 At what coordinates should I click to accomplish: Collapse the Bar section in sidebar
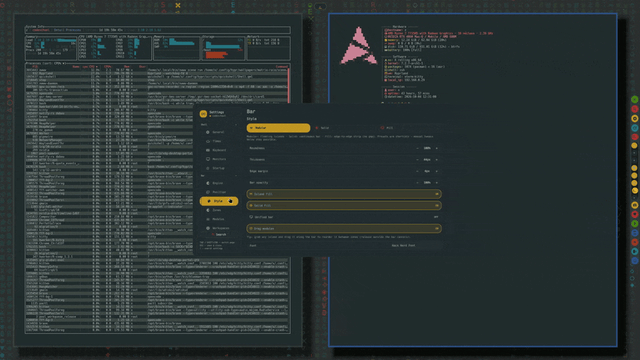point(236,176)
